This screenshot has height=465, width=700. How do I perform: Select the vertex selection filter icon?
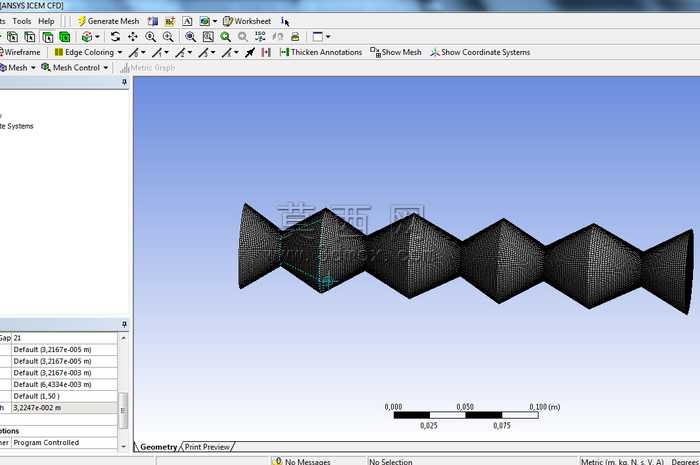click(x=12, y=37)
